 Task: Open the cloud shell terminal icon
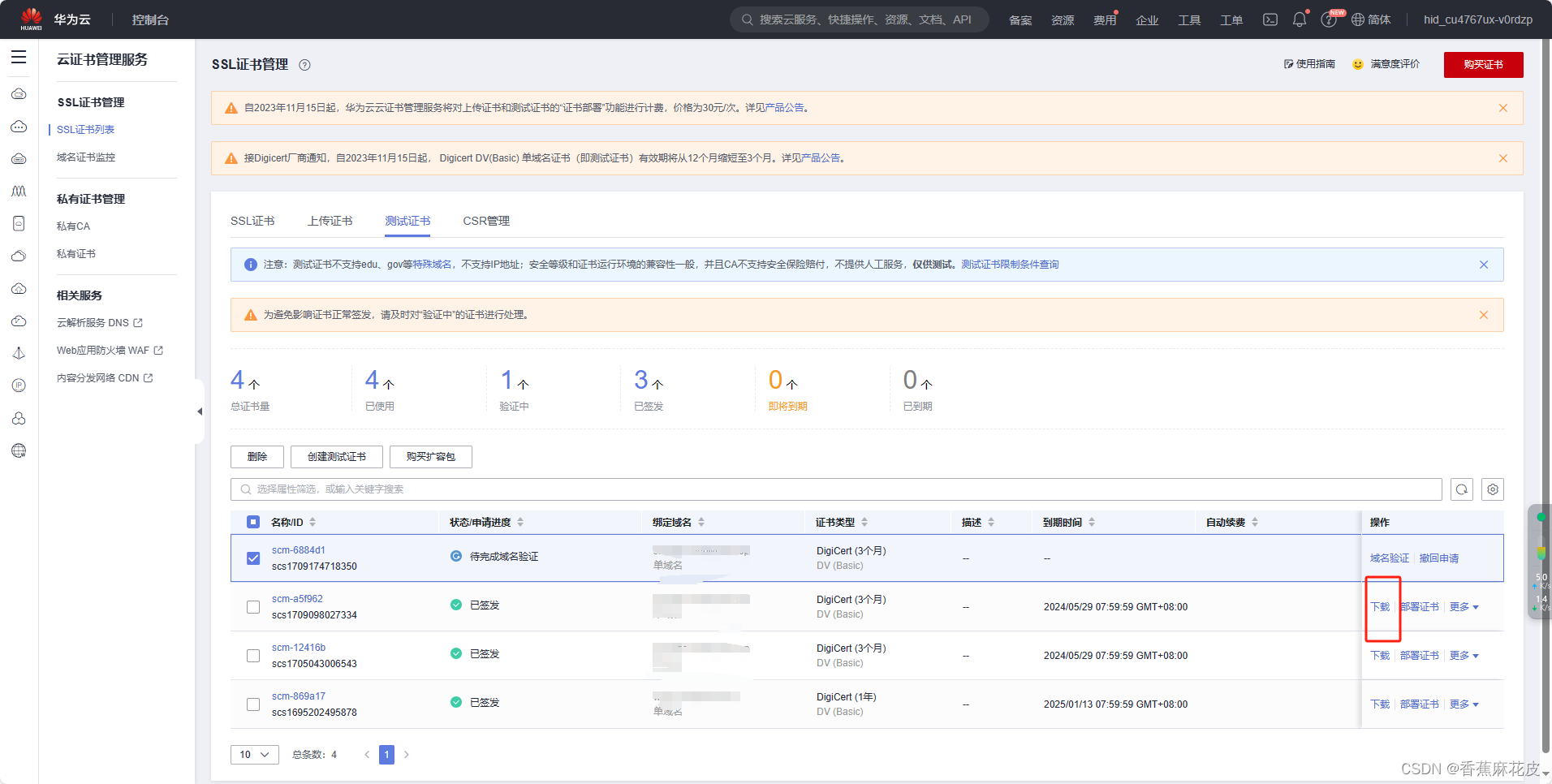pyautogui.click(x=1270, y=19)
